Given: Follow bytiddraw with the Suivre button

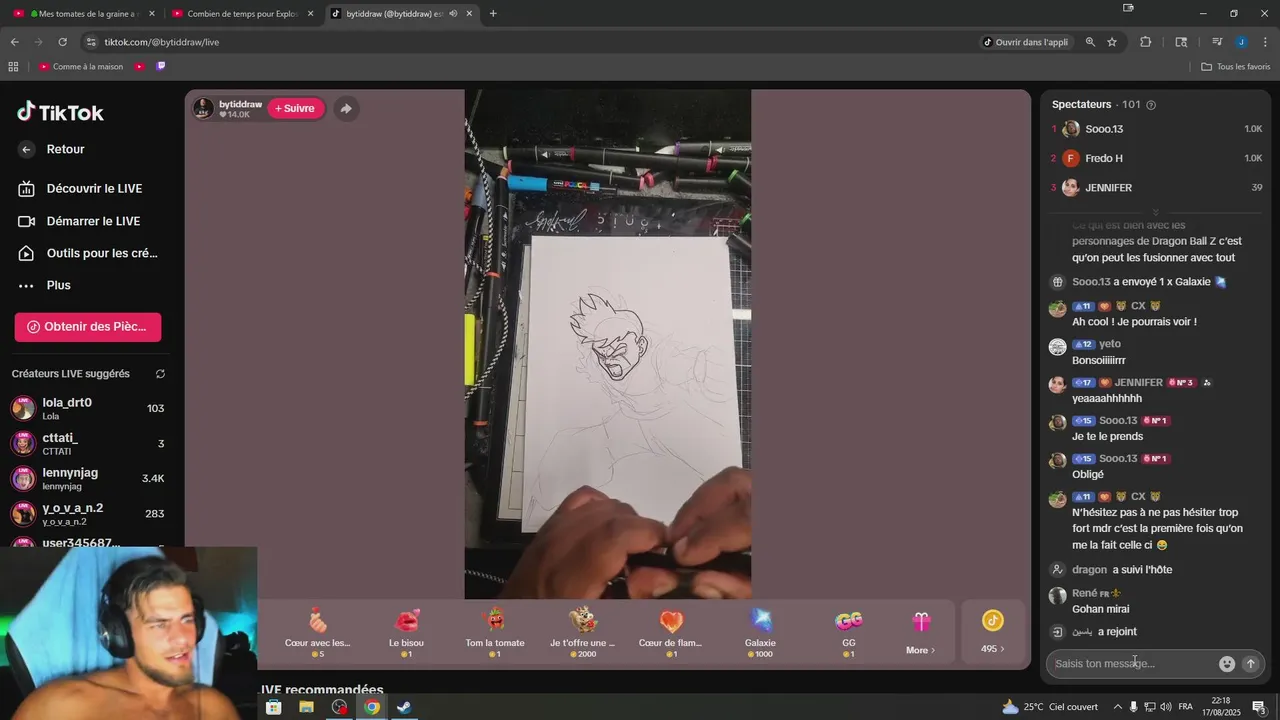Looking at the screenshot, I should click(295, 108).
